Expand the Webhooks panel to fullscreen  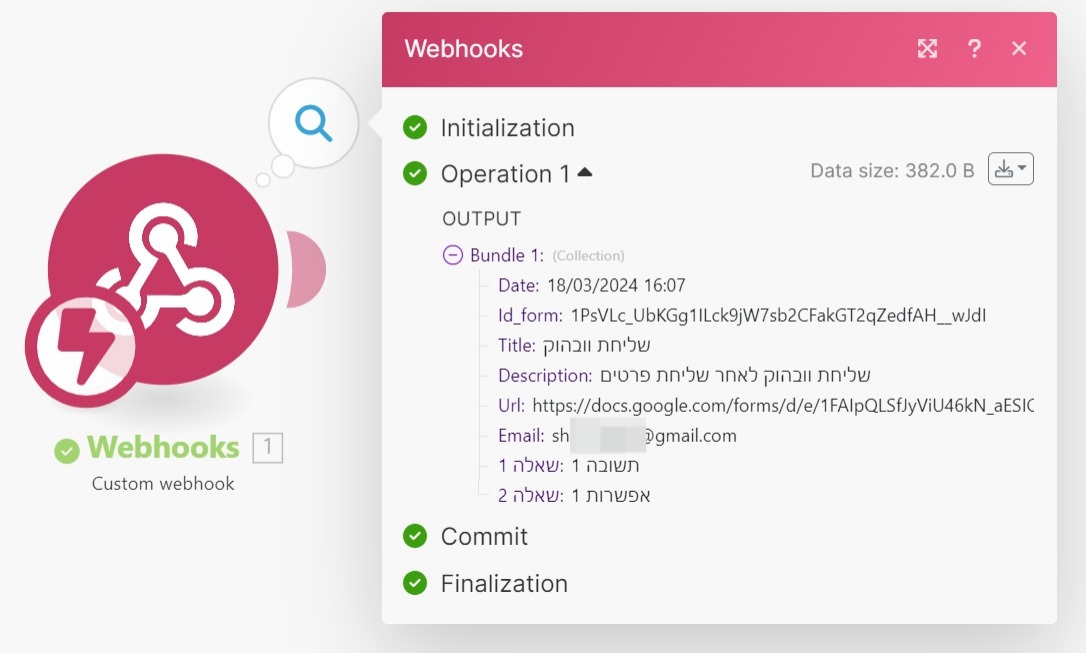point(927,48)
